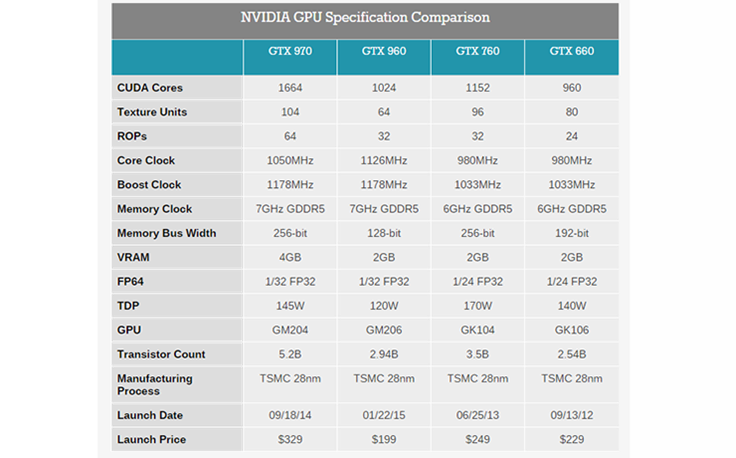Click the GM204 GPU cell
The height and width of the screenshot is (458, 736).
[x=290, y=330]
